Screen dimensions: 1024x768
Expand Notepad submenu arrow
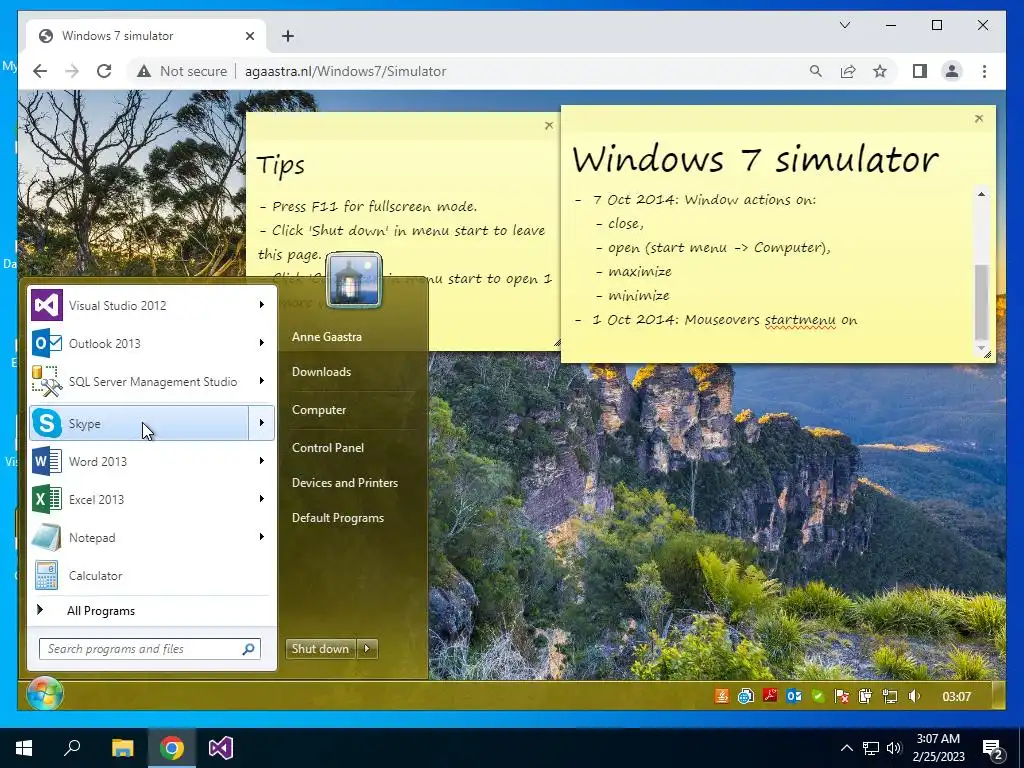coord(261,537)
